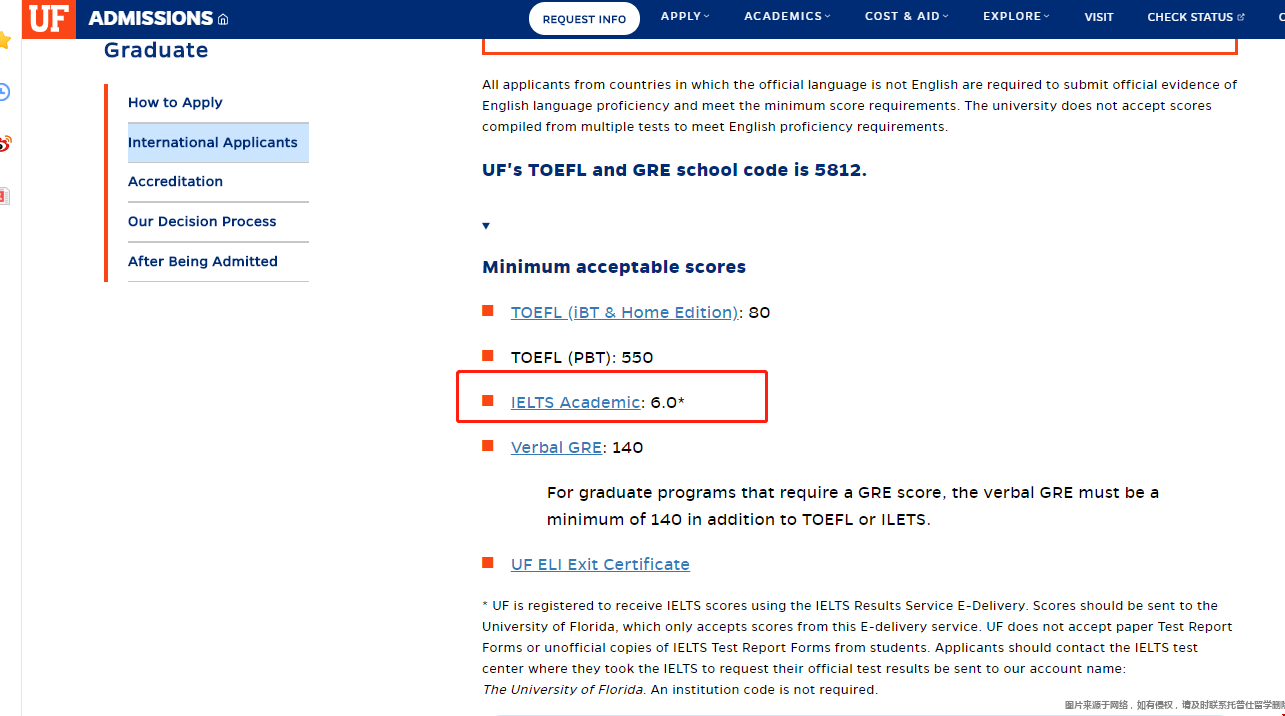Open Admissions home icon
The width and height of the screenshot is (1285, 716).
[x=223, y=19]
